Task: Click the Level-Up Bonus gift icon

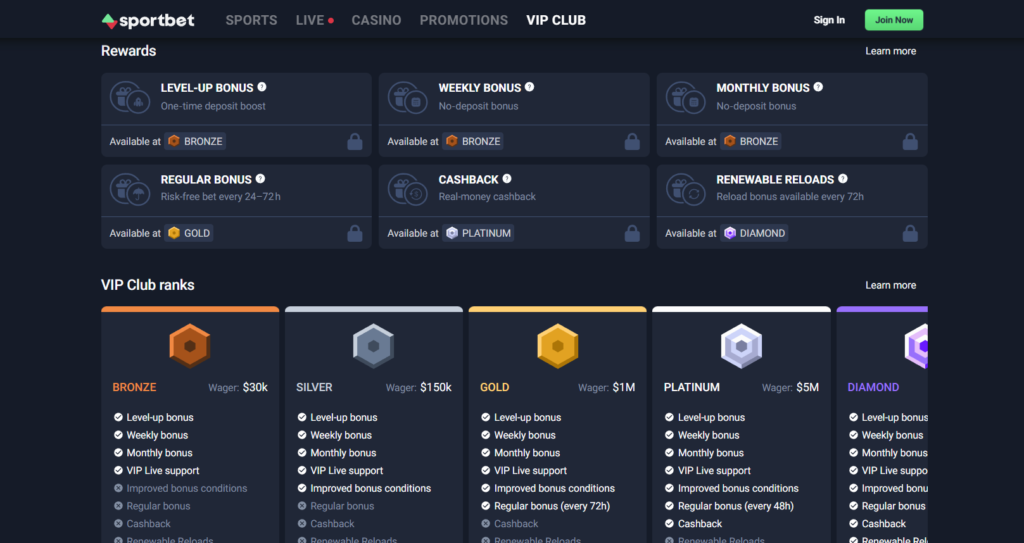Action: (130, 98)
